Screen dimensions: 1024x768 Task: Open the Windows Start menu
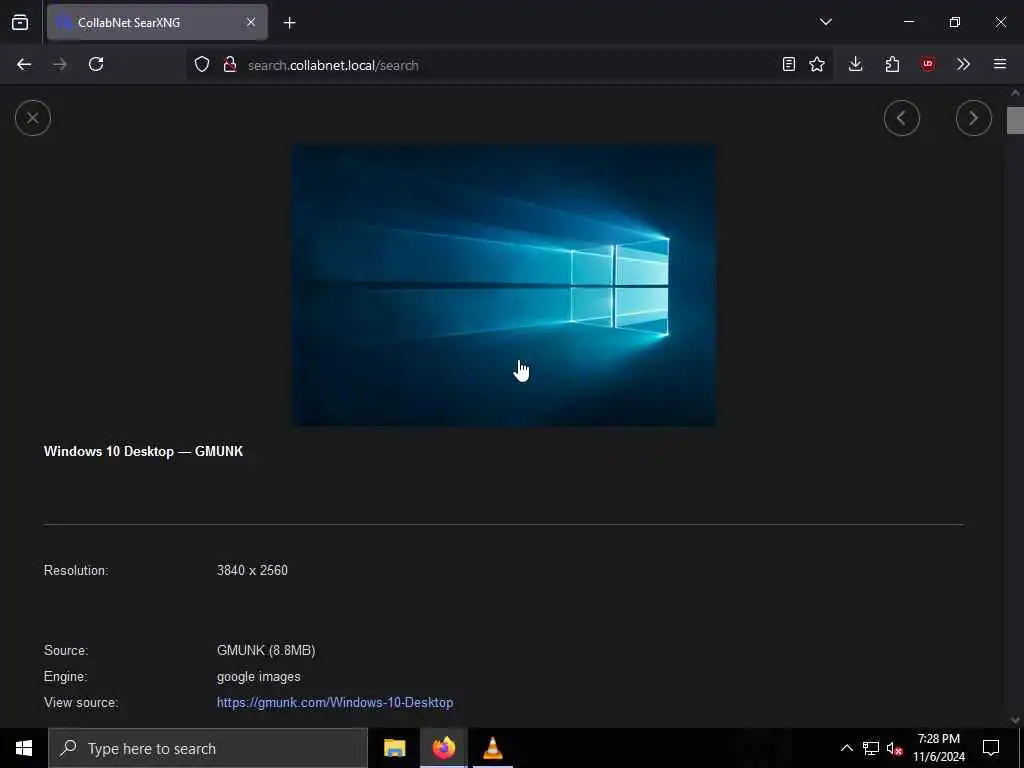pos(24,748)
